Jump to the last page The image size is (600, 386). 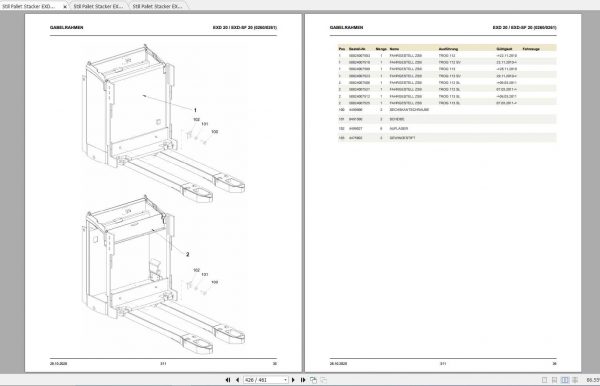(x=303, y=380)
